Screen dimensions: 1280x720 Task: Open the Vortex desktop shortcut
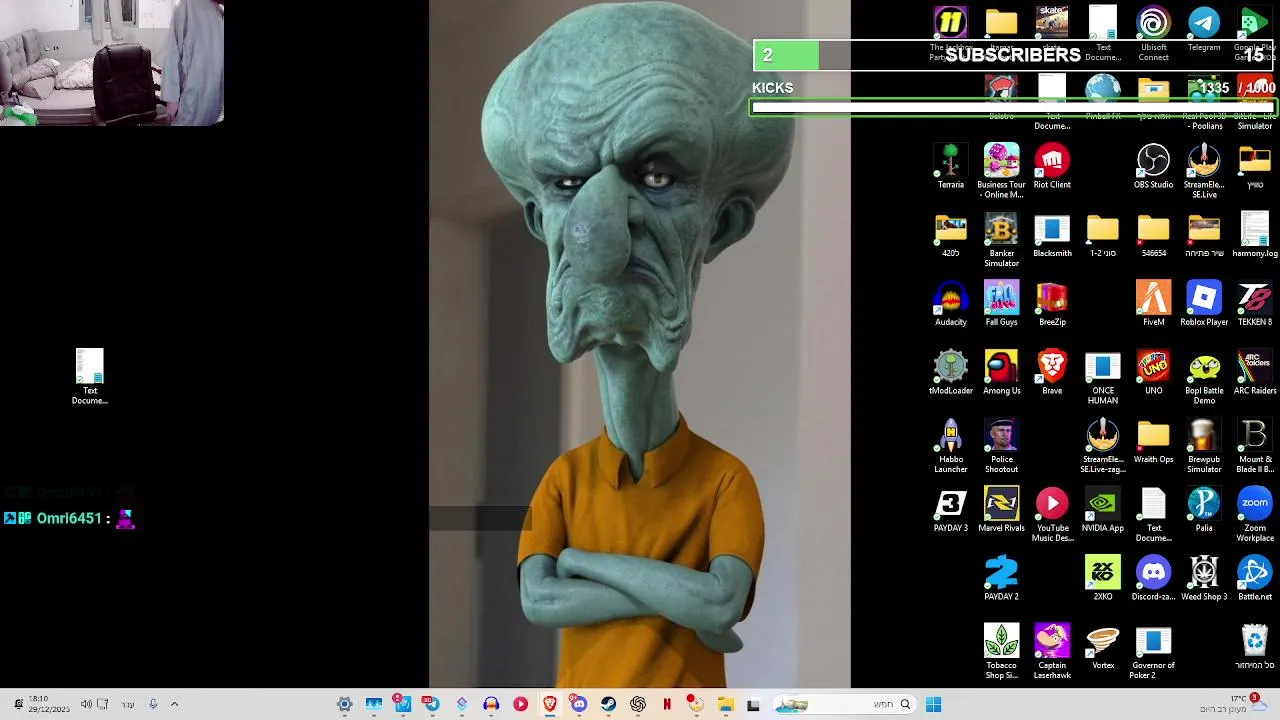point(1102,647)
